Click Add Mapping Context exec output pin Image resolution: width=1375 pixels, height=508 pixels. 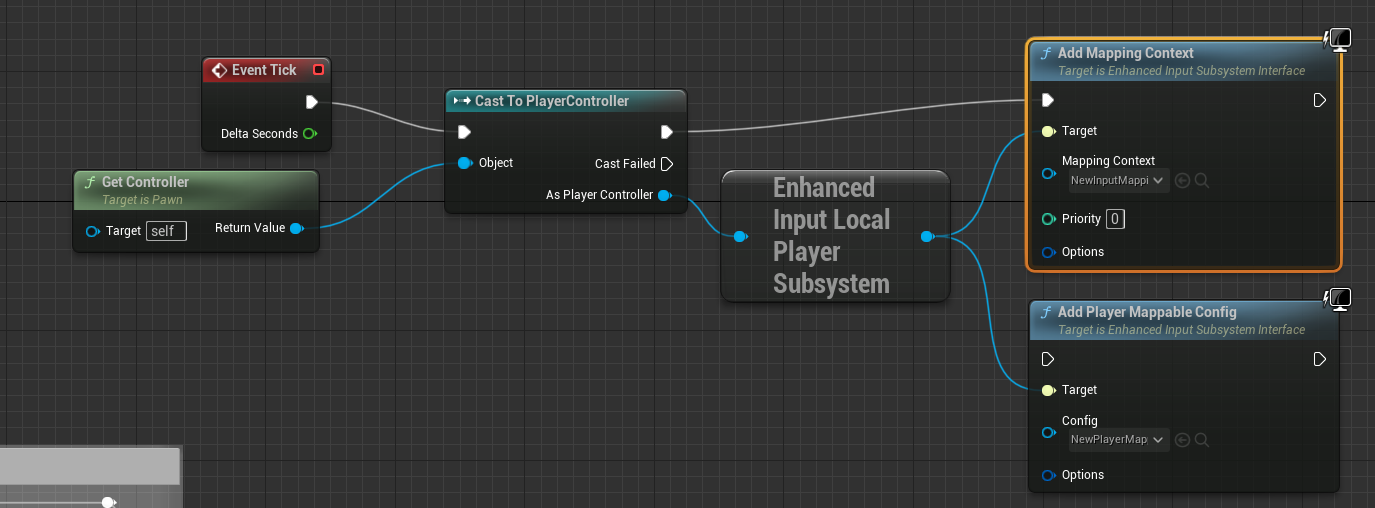[x=1320, y=100]
